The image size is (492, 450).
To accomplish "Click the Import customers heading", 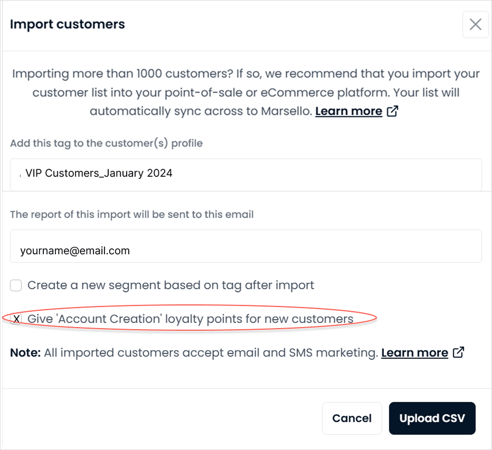I will [x=67, y=24].
